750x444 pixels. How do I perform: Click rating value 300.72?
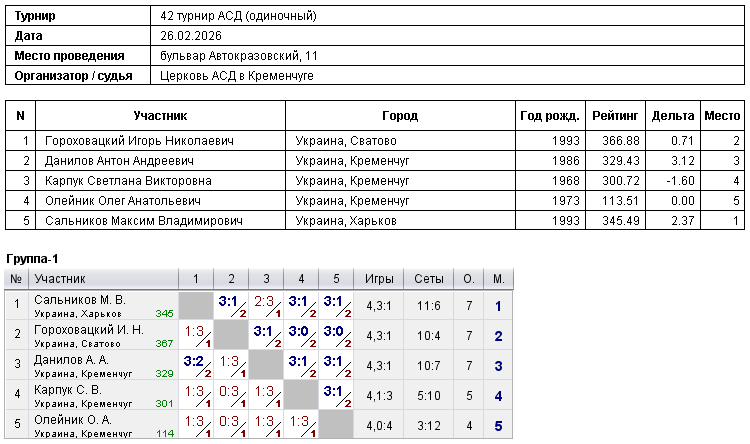click(x=621, y=181)
